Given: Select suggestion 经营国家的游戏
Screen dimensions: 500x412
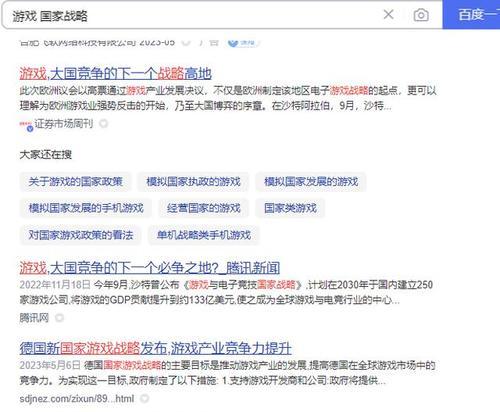Looking at the screenshot, I should 204,208.
